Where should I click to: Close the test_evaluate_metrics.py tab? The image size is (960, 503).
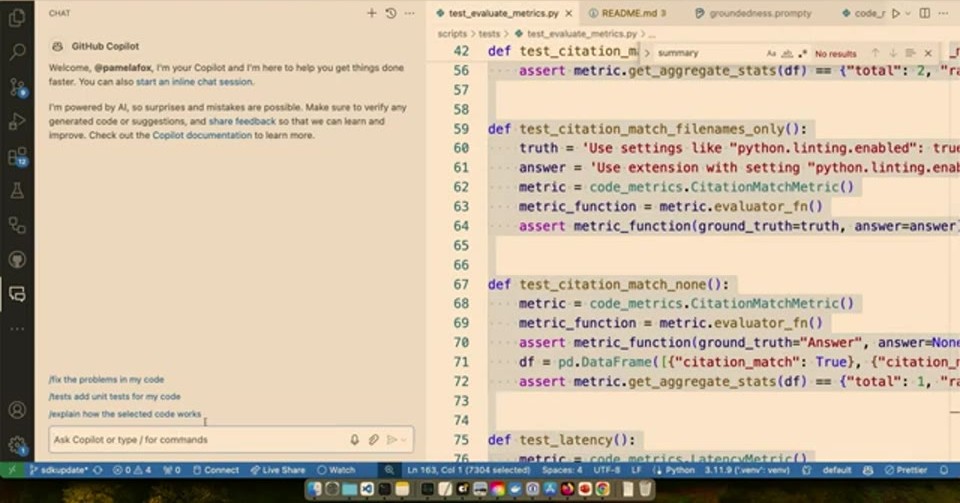coord(569,13)
